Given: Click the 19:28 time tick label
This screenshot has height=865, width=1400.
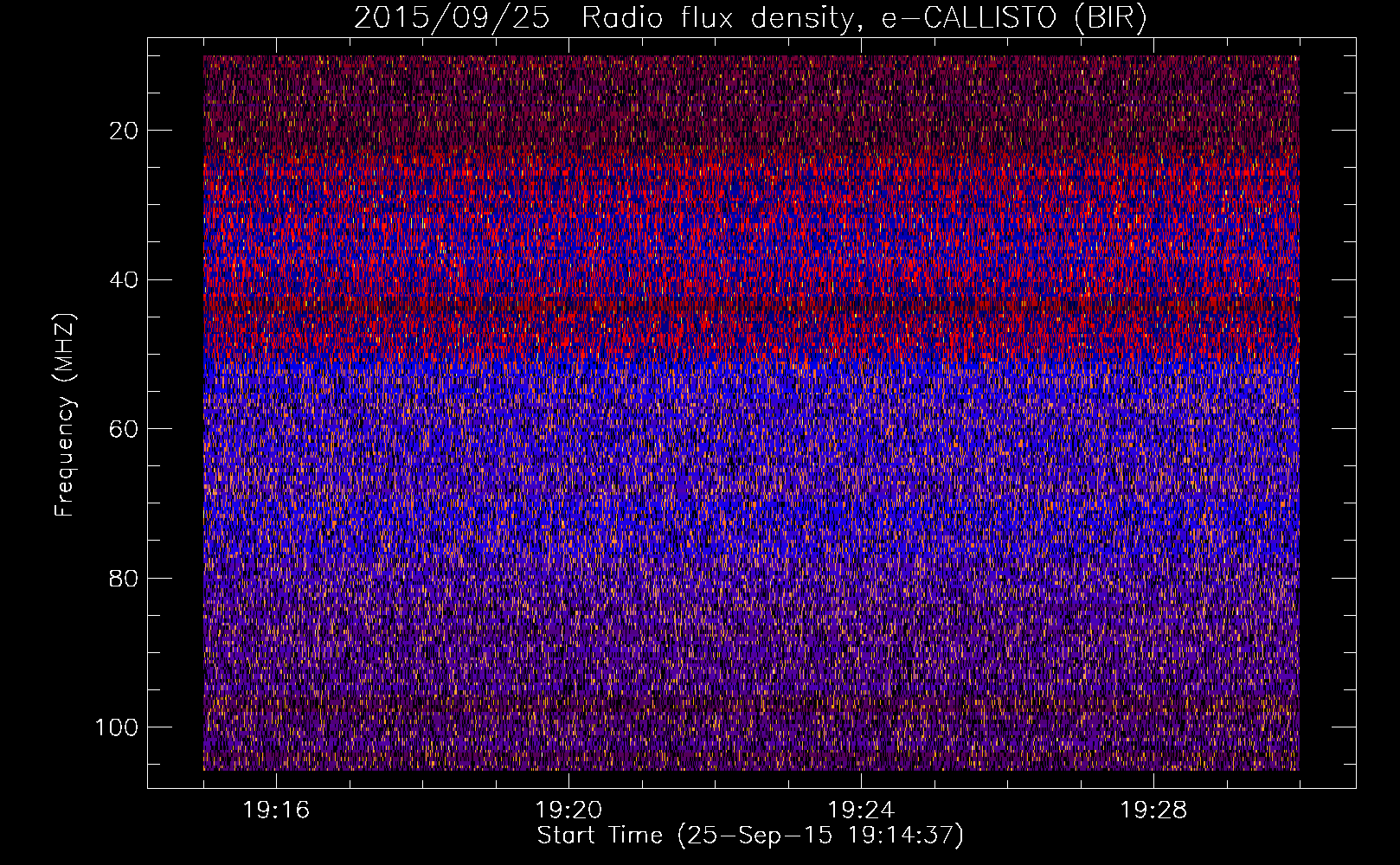Looking at the screenshot, I should [x=1153, y=811].
